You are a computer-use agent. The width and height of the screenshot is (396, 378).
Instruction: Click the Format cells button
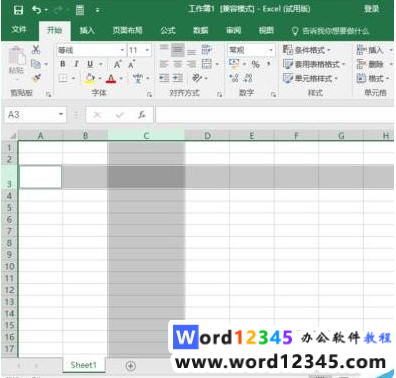point(373,78)
